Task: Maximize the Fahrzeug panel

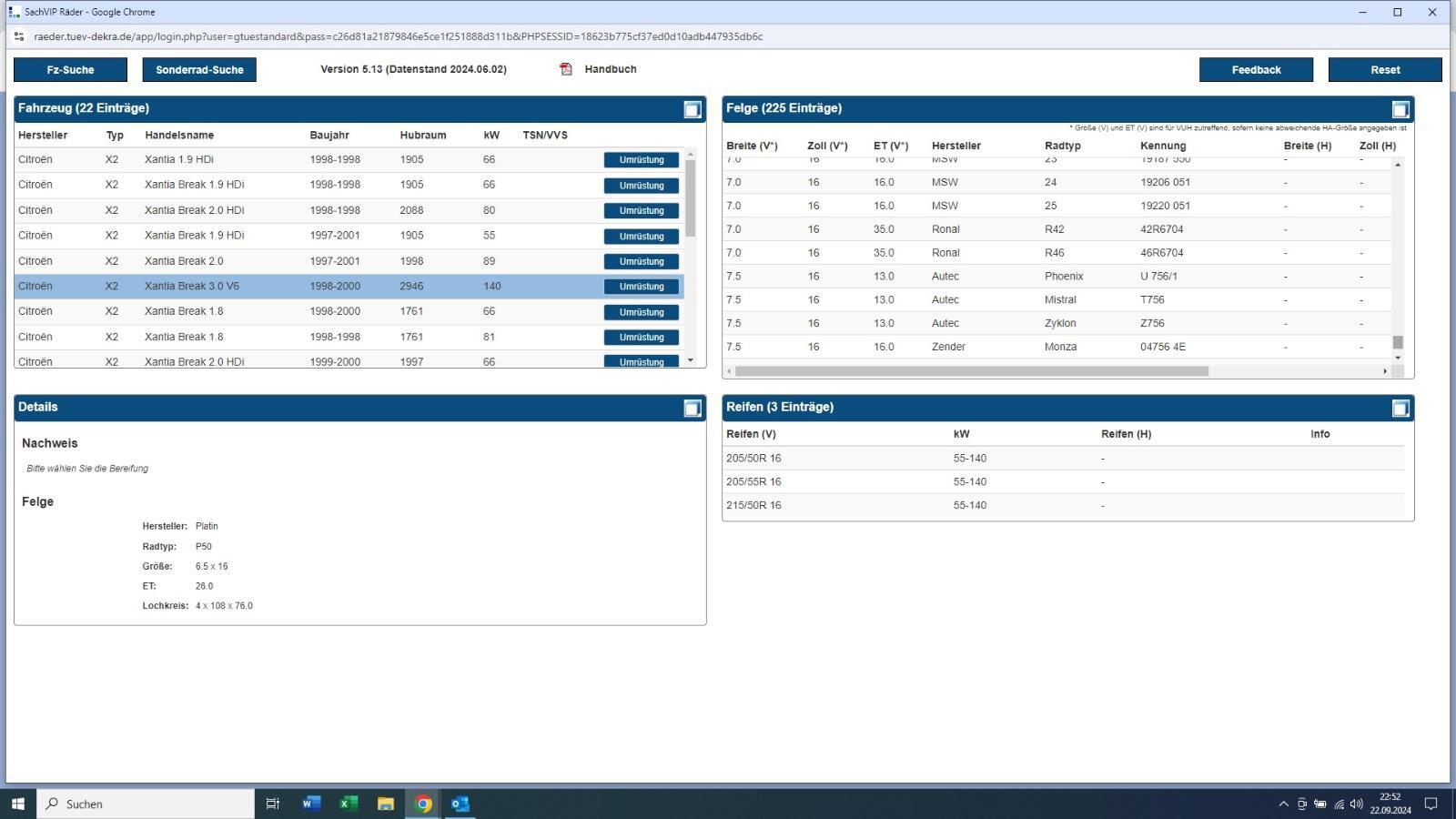Action: coord(693,109)
